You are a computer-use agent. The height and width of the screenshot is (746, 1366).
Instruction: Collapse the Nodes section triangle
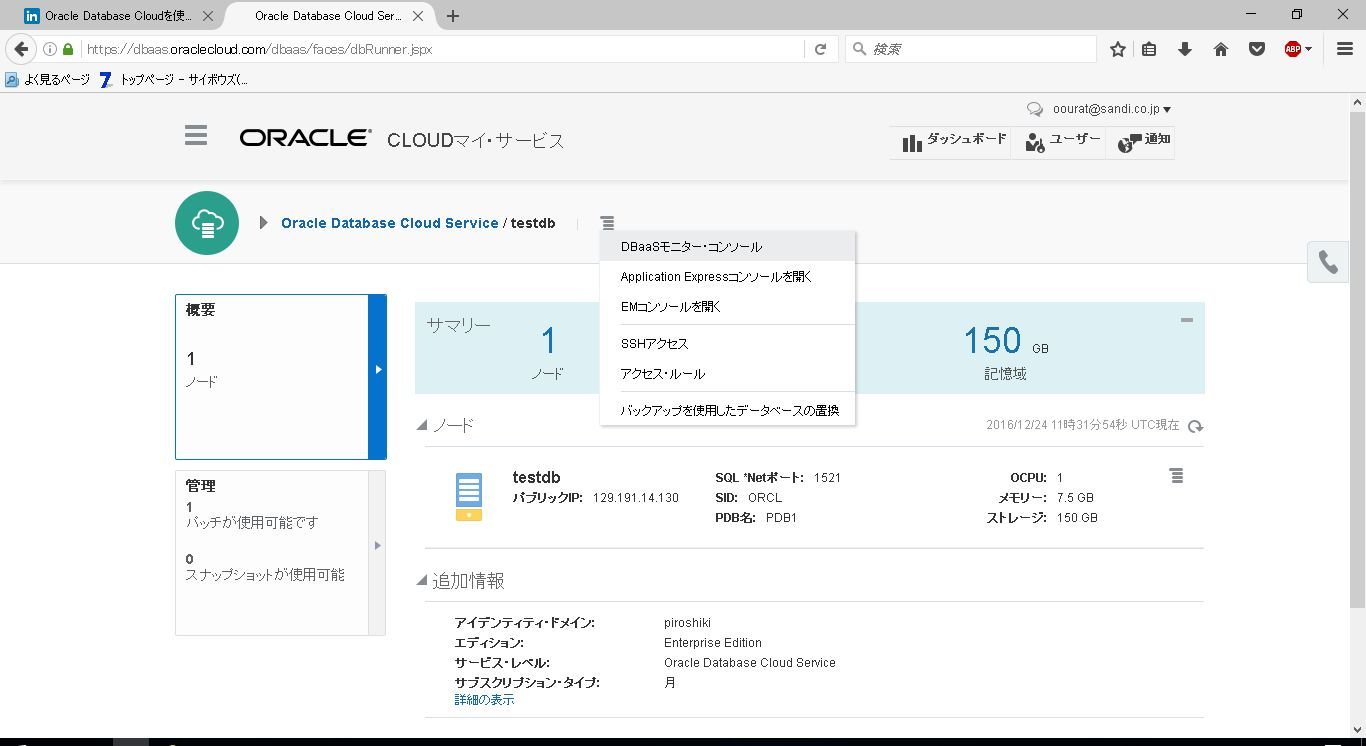click(x=422, y=426)
